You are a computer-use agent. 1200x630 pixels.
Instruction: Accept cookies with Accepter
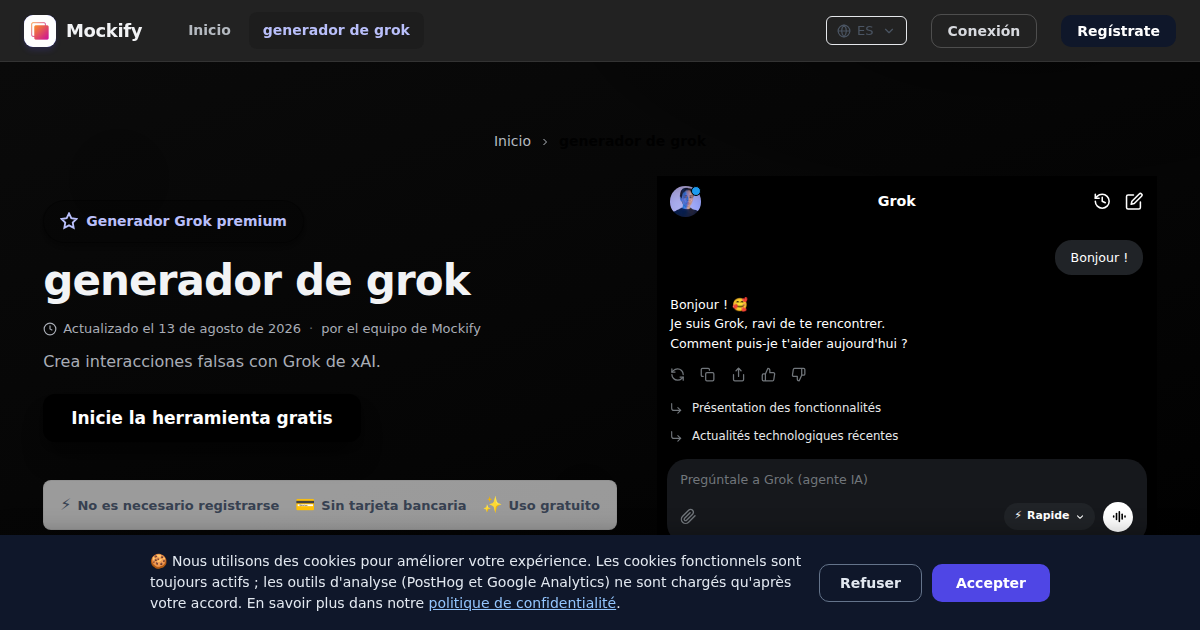coord(991,583)
